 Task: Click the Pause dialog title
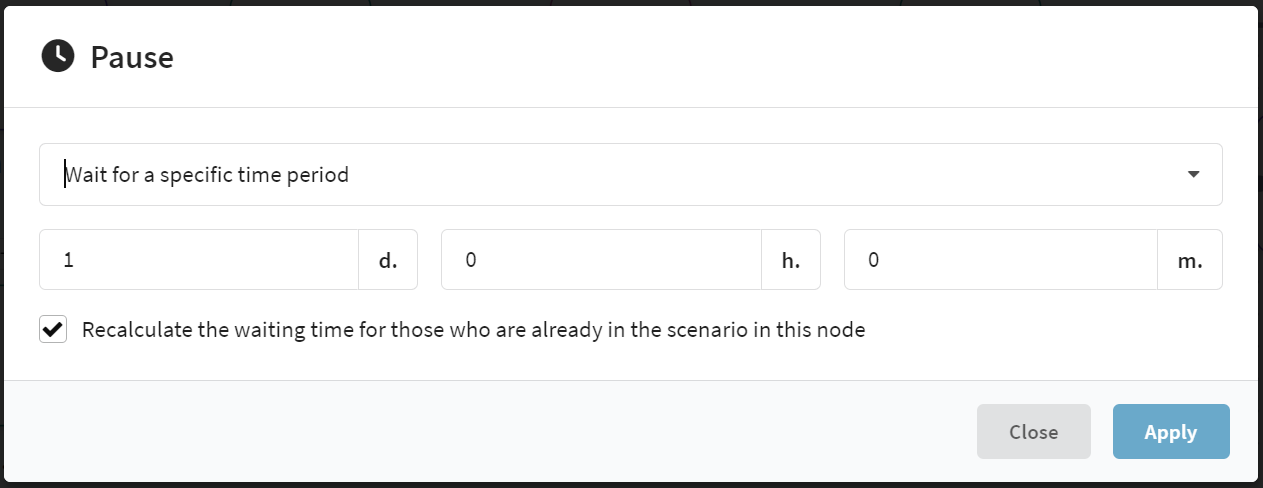coord(132,57)
